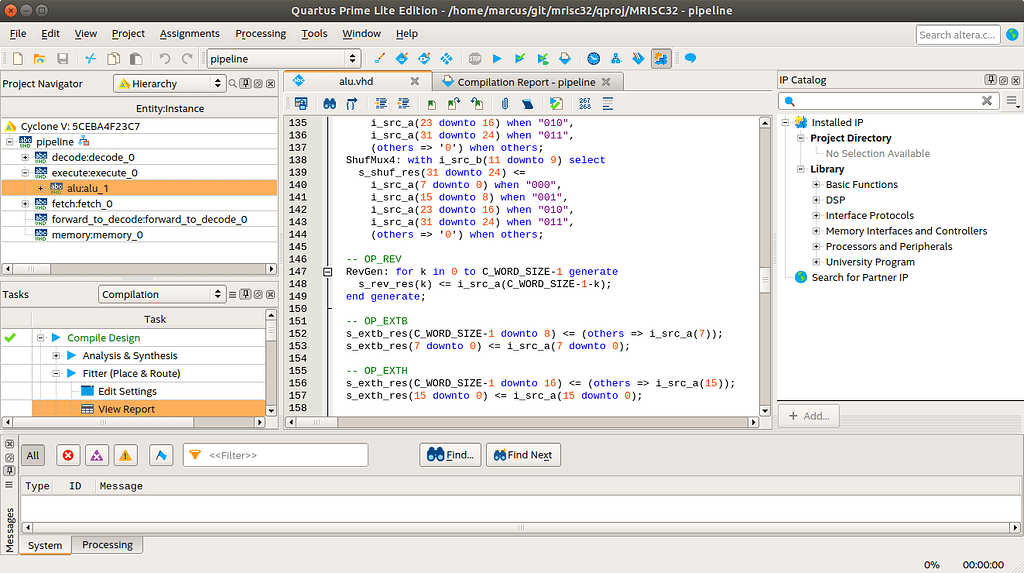Click the paperclip icon in editor toolbar
The height and width of the screenshot is (573, 1024).
click(x=505, y=103)
